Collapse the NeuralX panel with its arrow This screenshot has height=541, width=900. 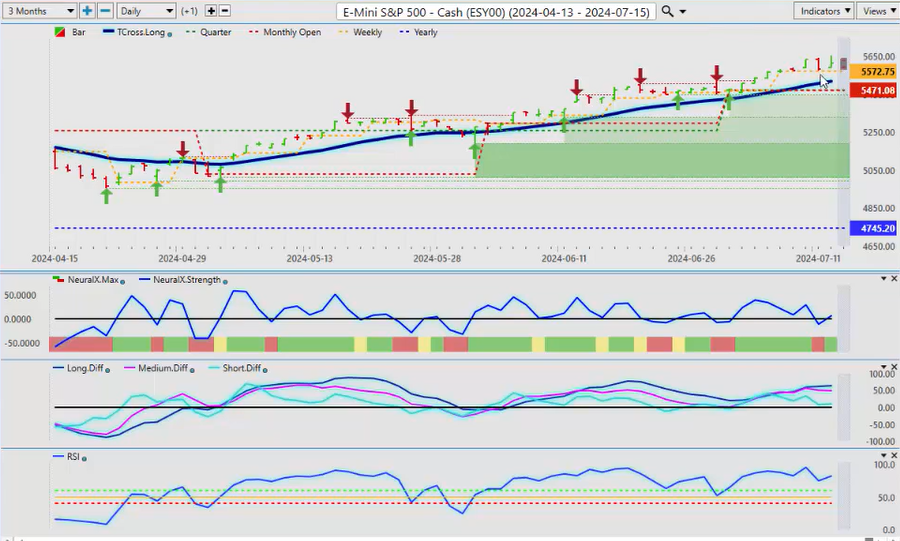884,279
